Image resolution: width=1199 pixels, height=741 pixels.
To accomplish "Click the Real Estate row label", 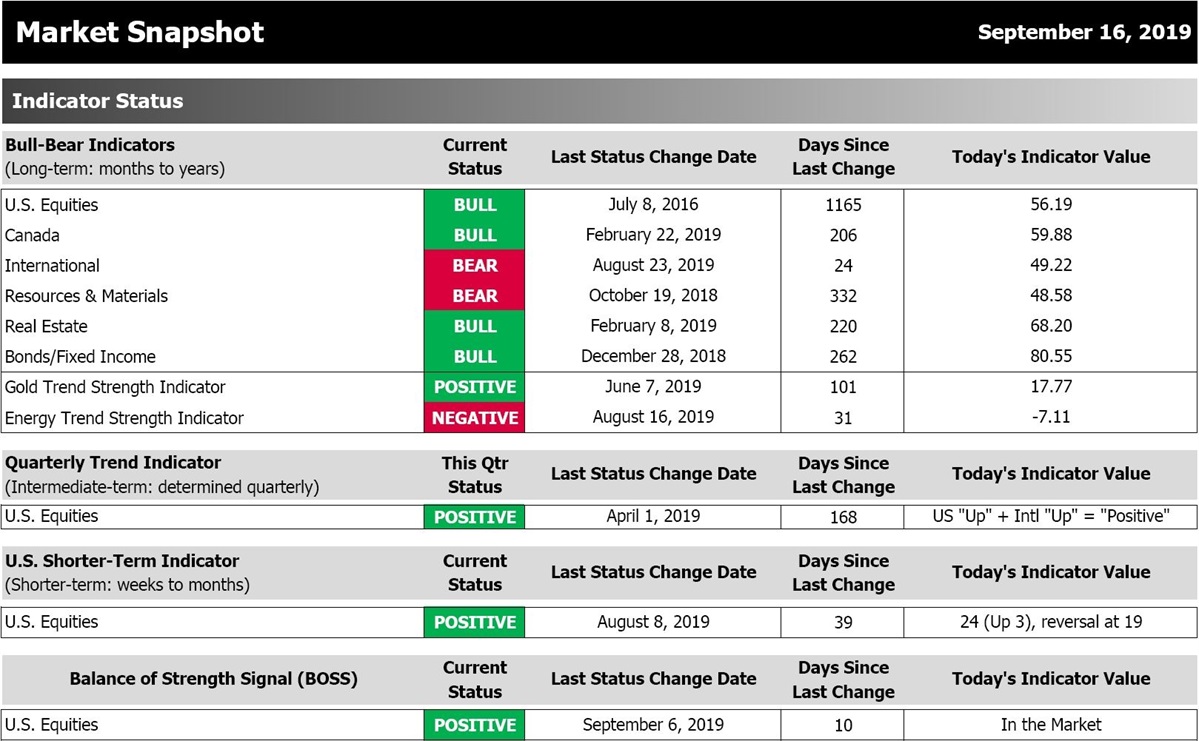I will coord(46,326).
